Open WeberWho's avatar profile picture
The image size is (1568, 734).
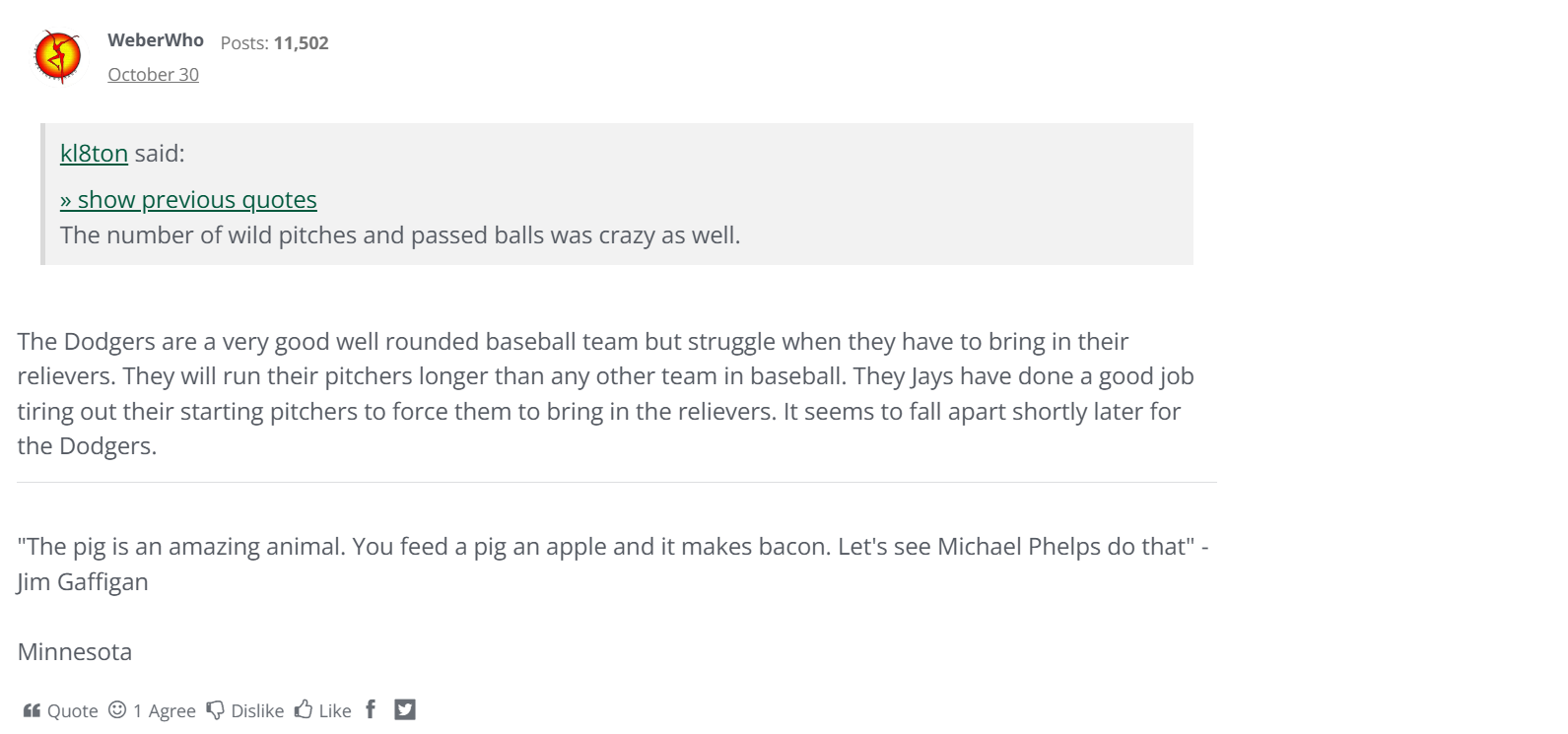(x=58, y=56)
